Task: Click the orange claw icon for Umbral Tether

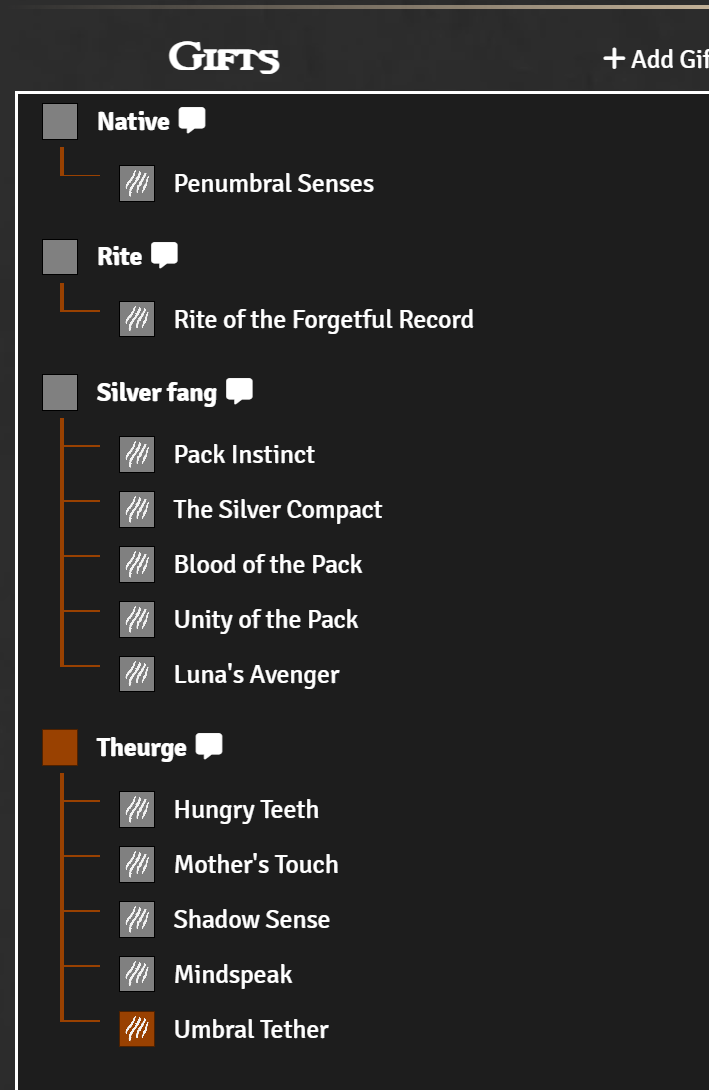Action: coord(137,1030)
